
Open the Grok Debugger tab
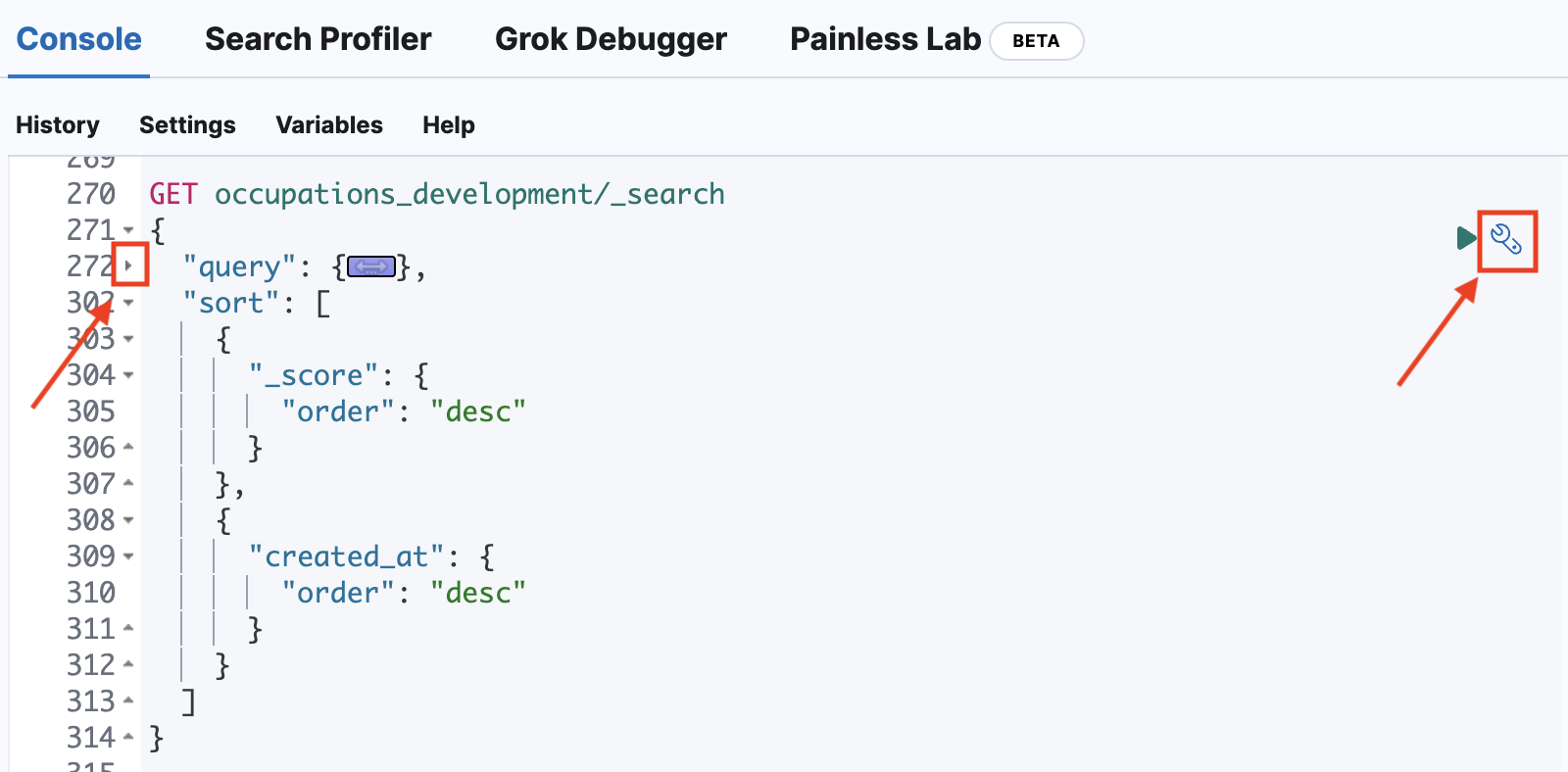[x=611, y=39]
